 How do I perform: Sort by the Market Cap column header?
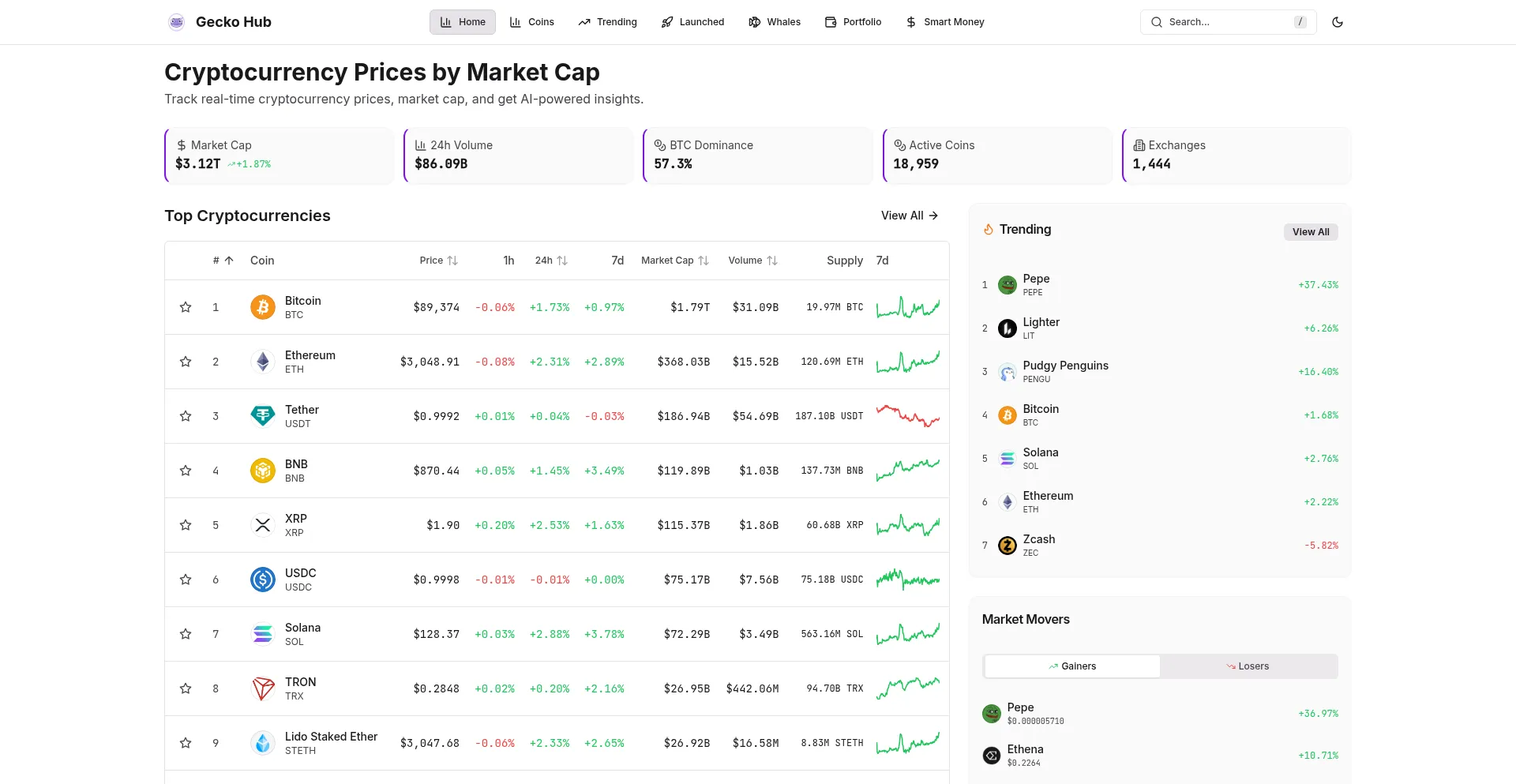(x=674, y=261)
